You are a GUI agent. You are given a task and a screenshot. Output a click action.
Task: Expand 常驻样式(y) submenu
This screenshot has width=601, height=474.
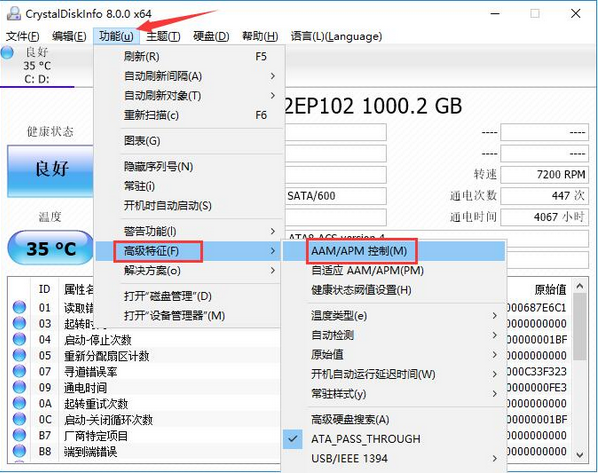394,394
